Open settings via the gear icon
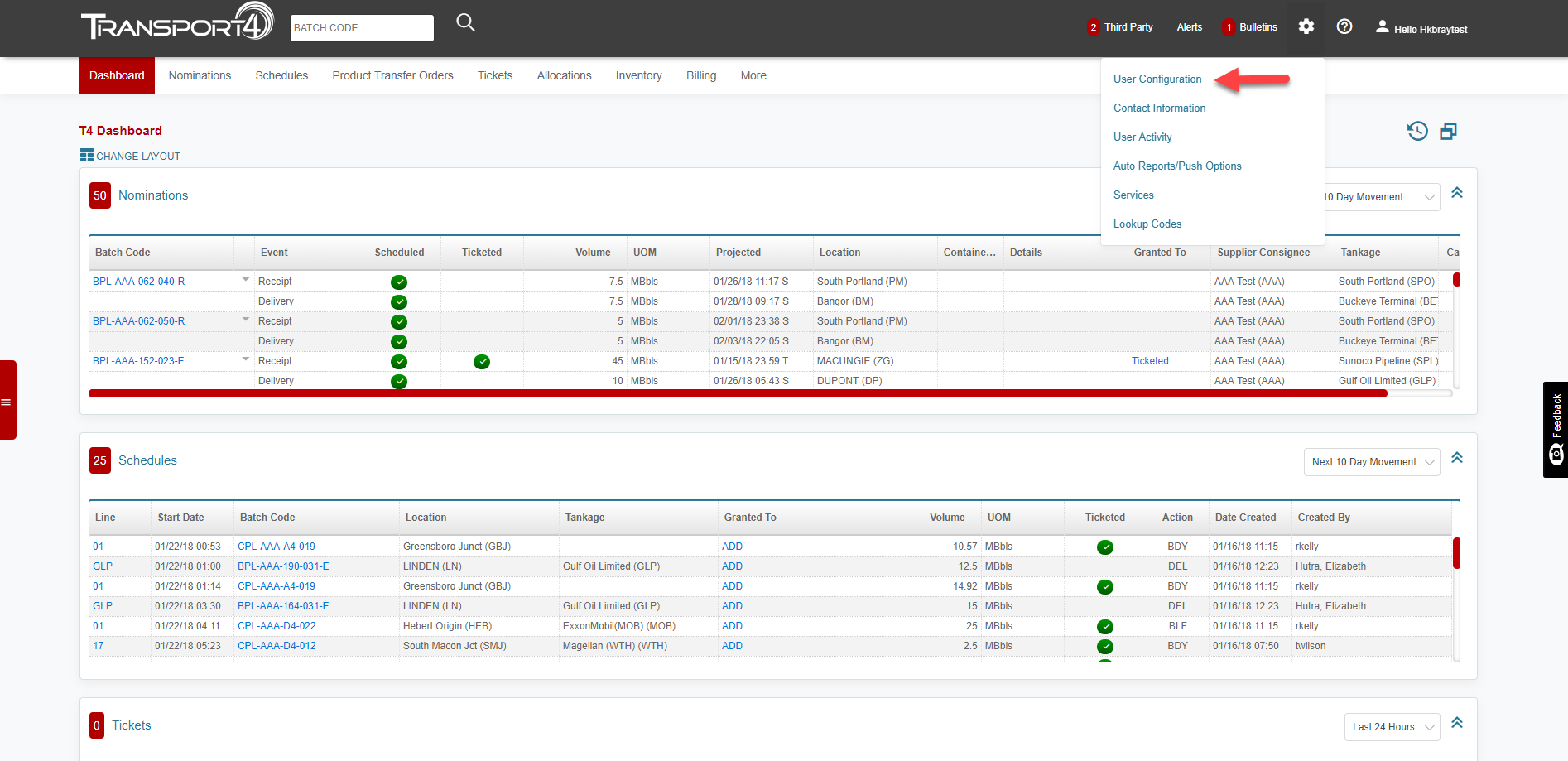 pyautogui.click(x=1306, y=26)
